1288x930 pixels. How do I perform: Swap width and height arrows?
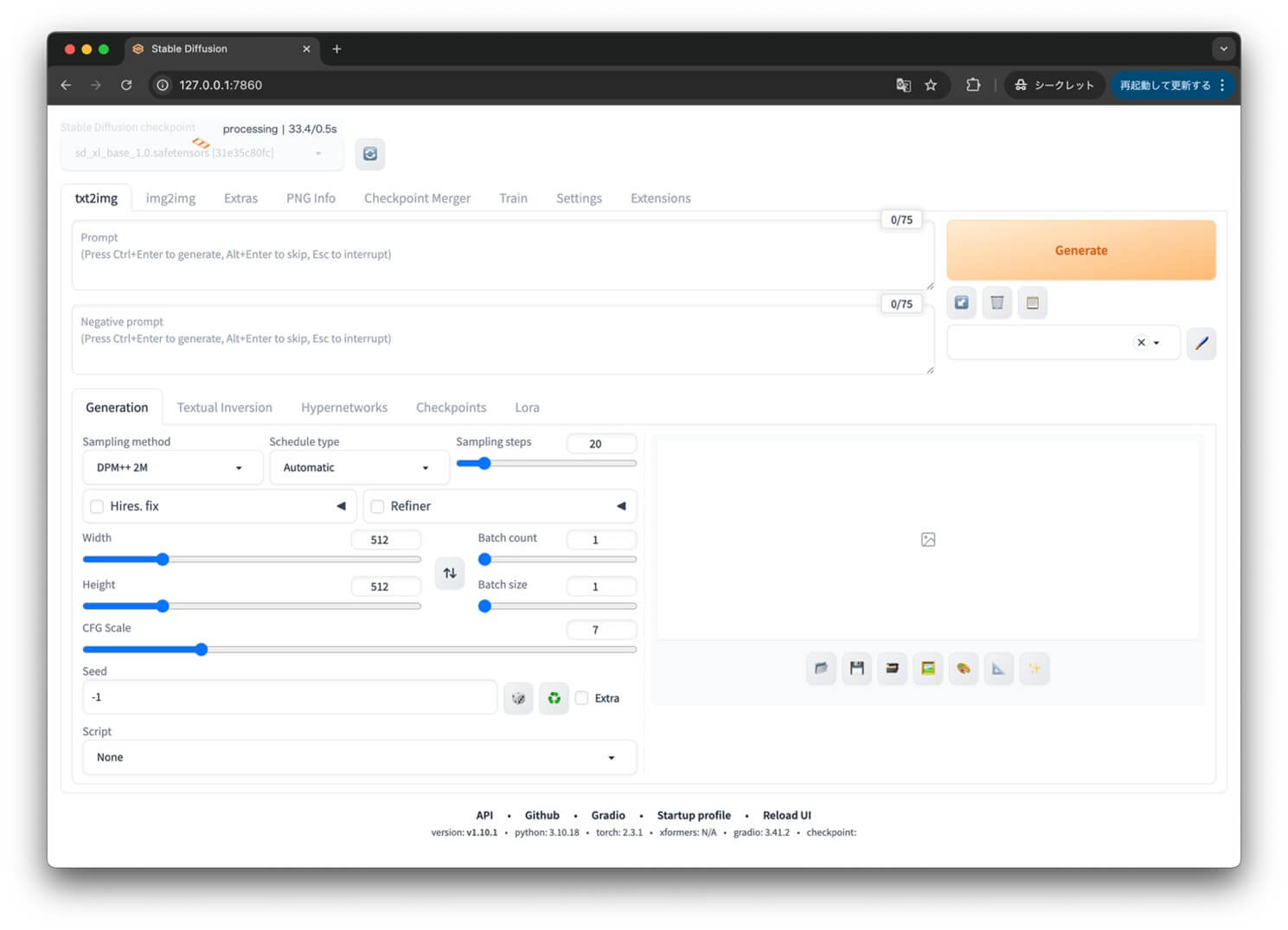(x=450, y=573)
